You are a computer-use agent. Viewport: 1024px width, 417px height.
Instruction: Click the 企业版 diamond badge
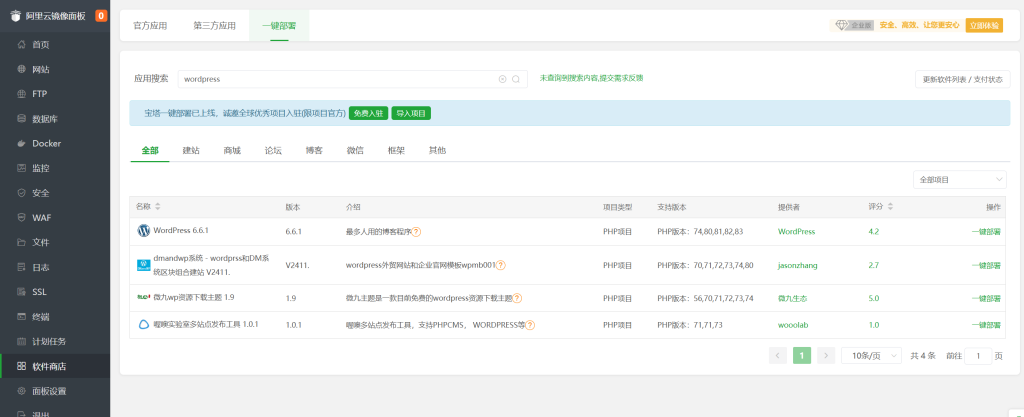(856, 25)
